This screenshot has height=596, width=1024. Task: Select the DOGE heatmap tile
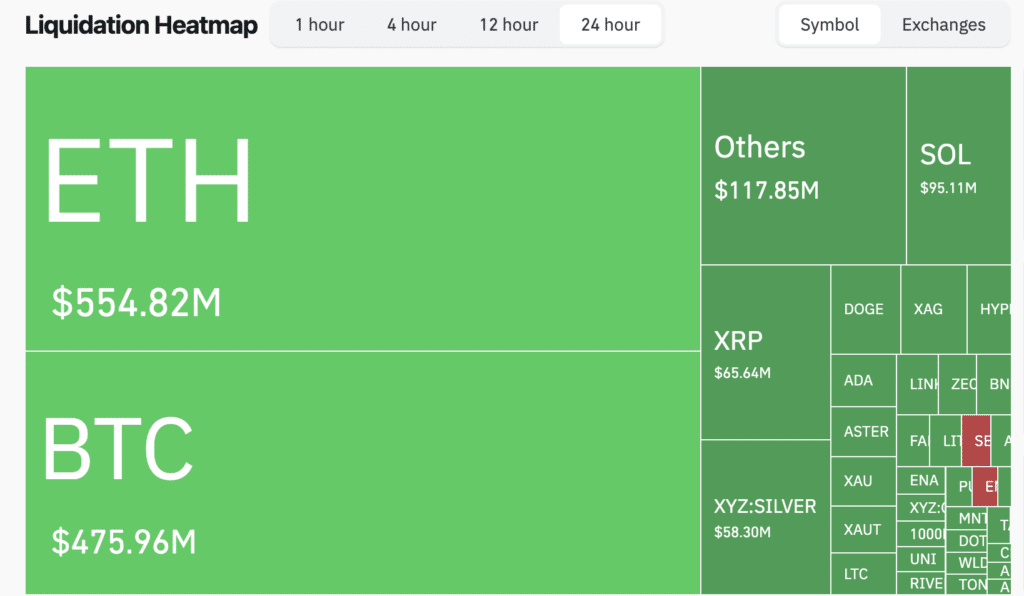pos(865,309)
